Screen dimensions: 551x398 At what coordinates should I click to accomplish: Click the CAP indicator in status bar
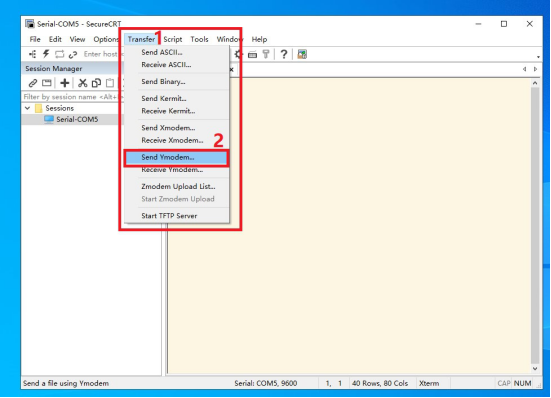coord(504,383)
